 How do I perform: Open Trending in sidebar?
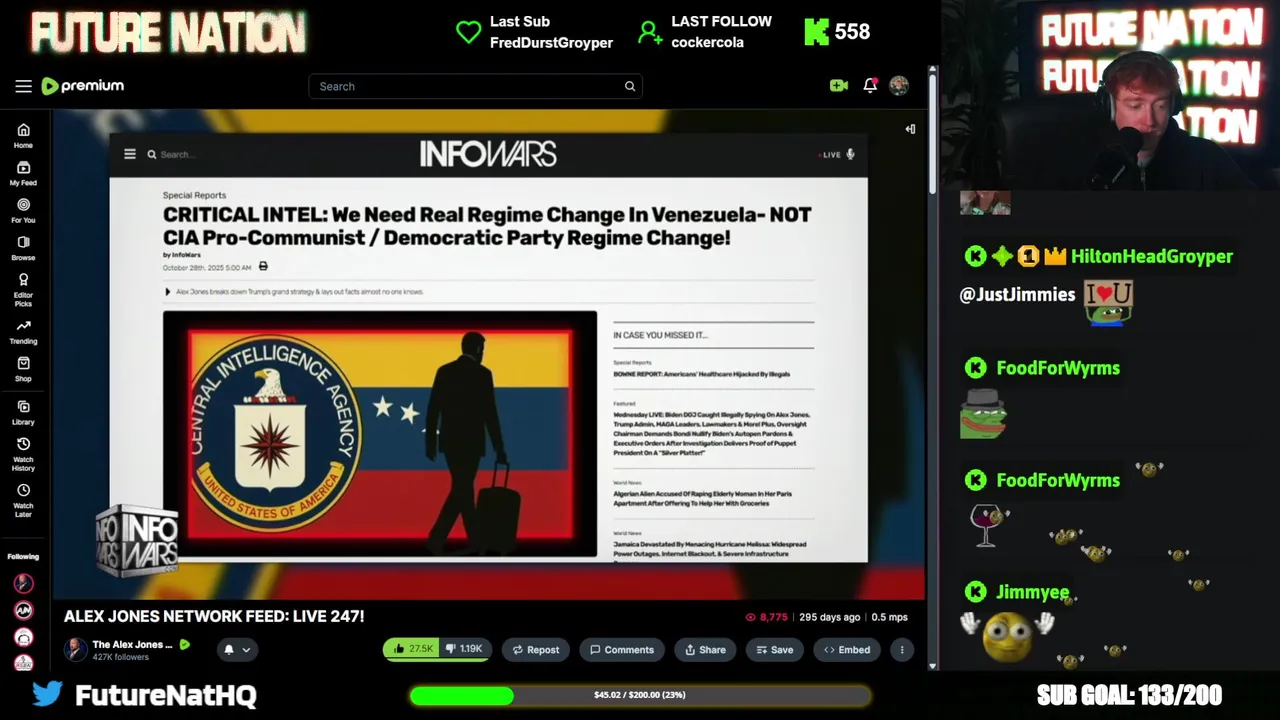tap(23, 332)
